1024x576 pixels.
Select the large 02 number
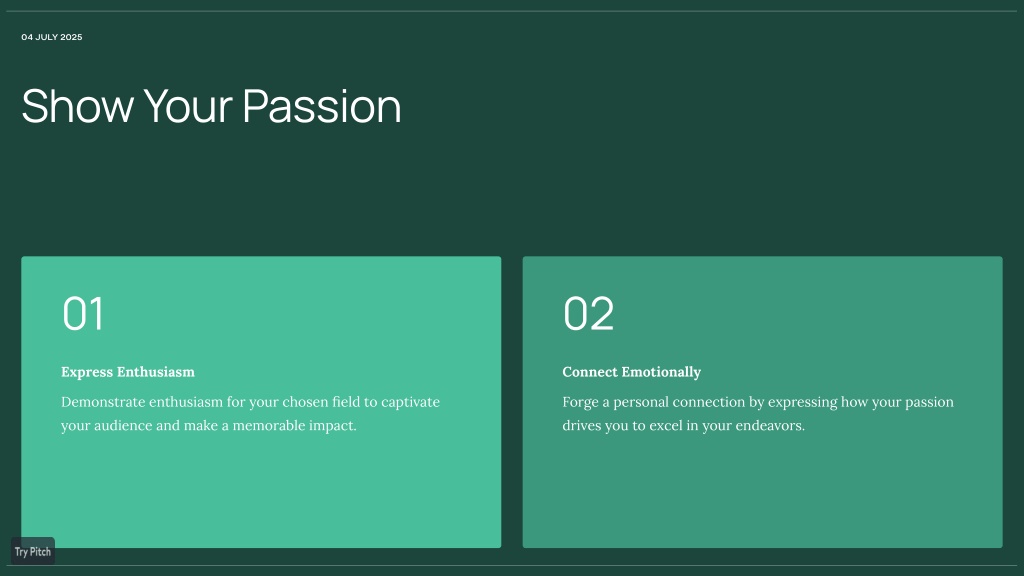[588, 314]
